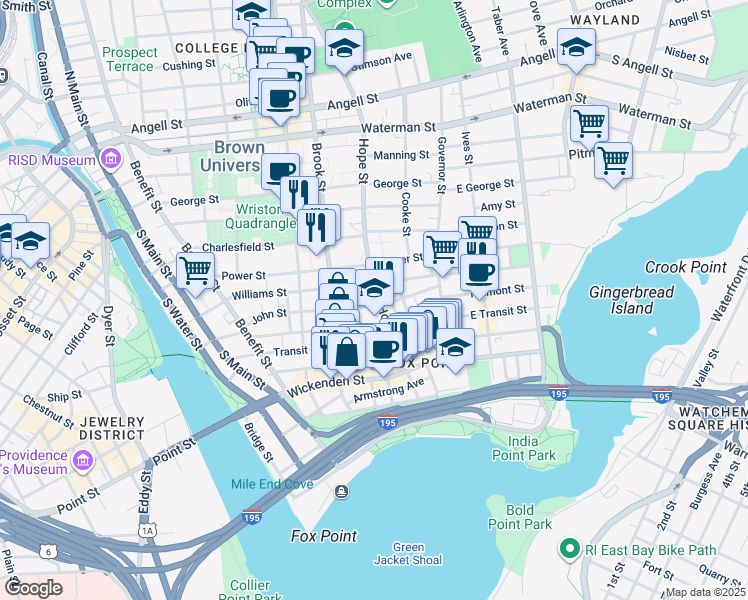The image size is (748, 600).
Task: Click the coffee cup marker on Angell St
Action: (280, 101)
